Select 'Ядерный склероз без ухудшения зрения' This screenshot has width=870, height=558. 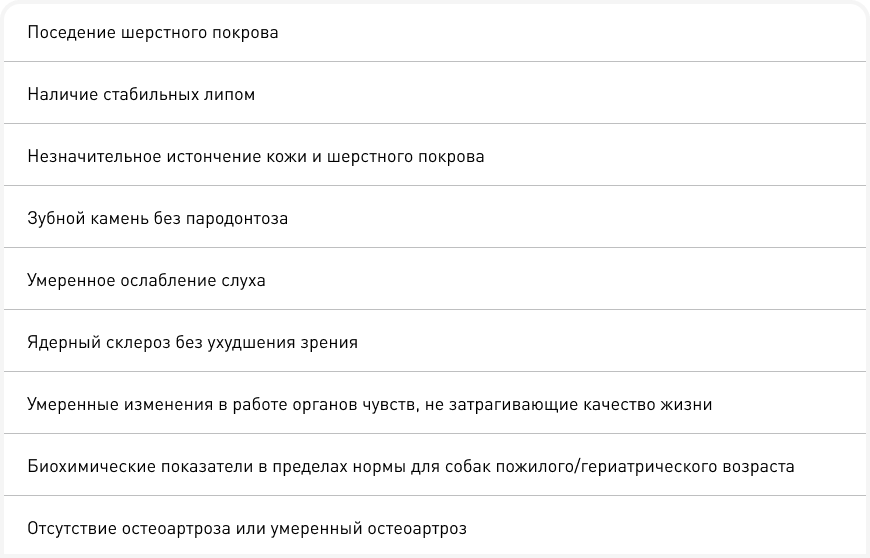pyautogui.click(x=192, y=343)
